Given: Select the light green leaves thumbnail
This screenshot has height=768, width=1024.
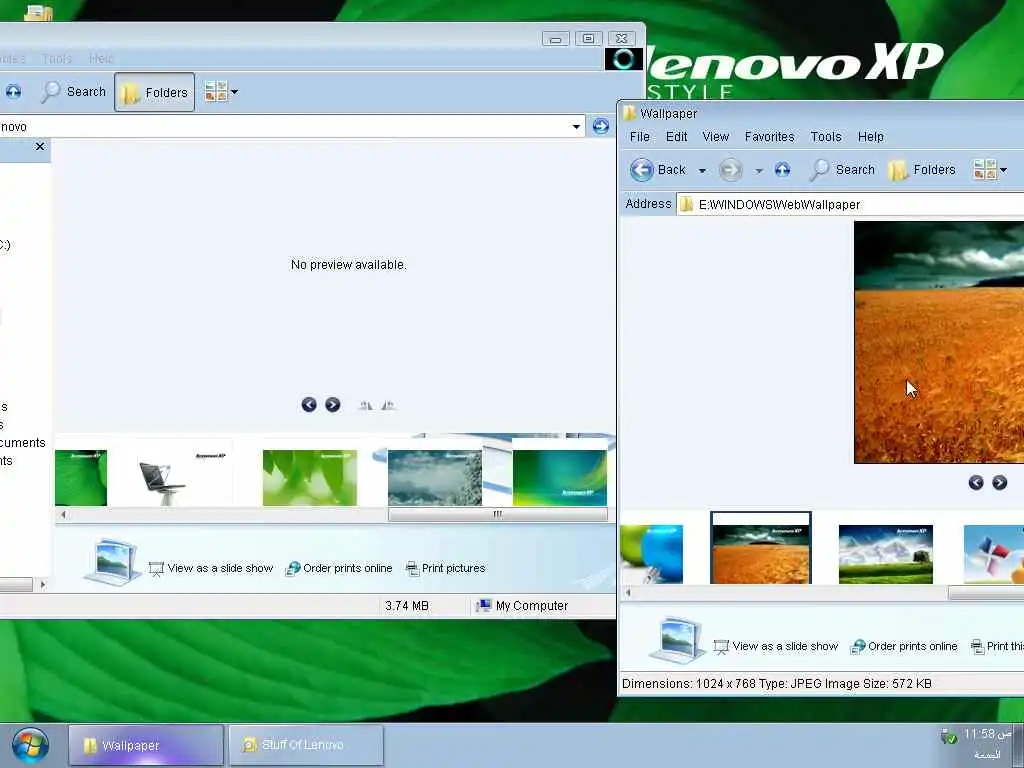Looking at the screenshot, I should point(310,477).
